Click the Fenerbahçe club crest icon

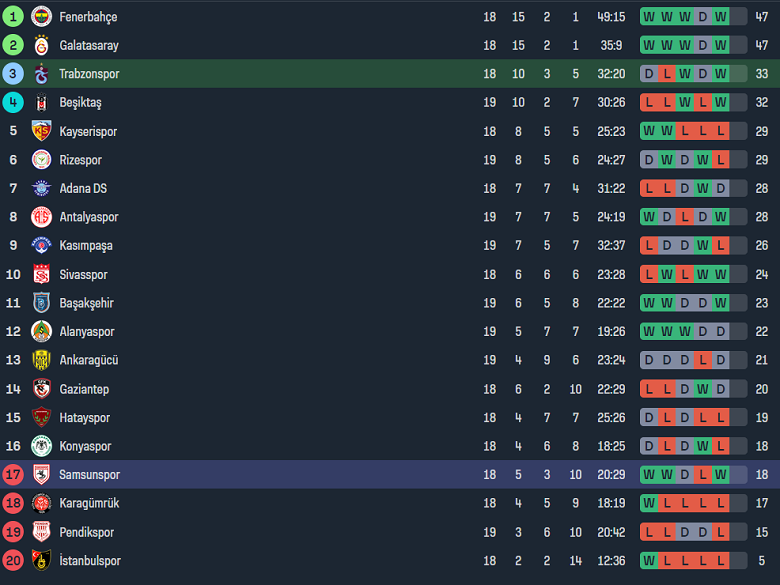click(41, 17)
